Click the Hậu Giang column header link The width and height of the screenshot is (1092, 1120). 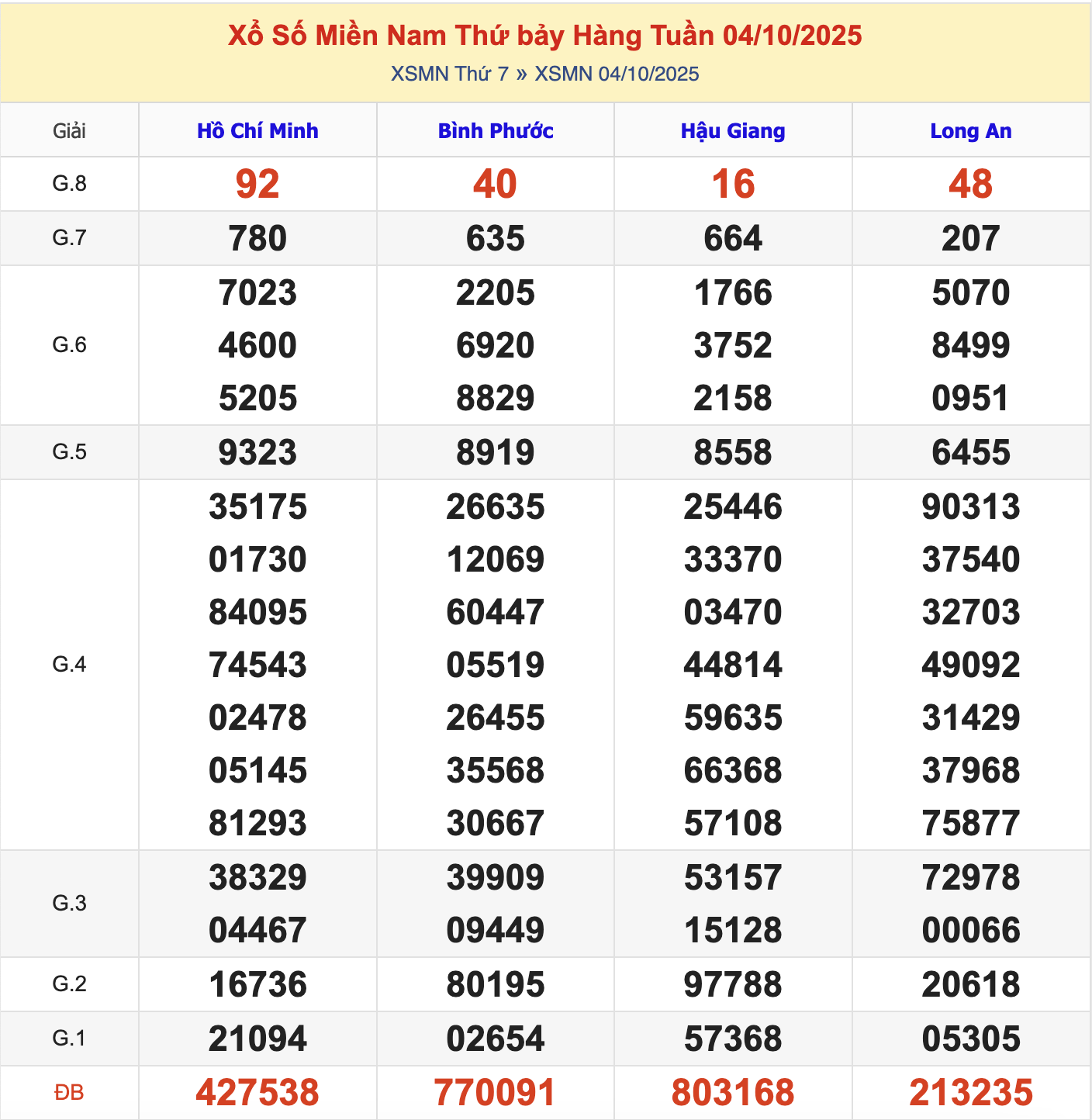(733, 130)
